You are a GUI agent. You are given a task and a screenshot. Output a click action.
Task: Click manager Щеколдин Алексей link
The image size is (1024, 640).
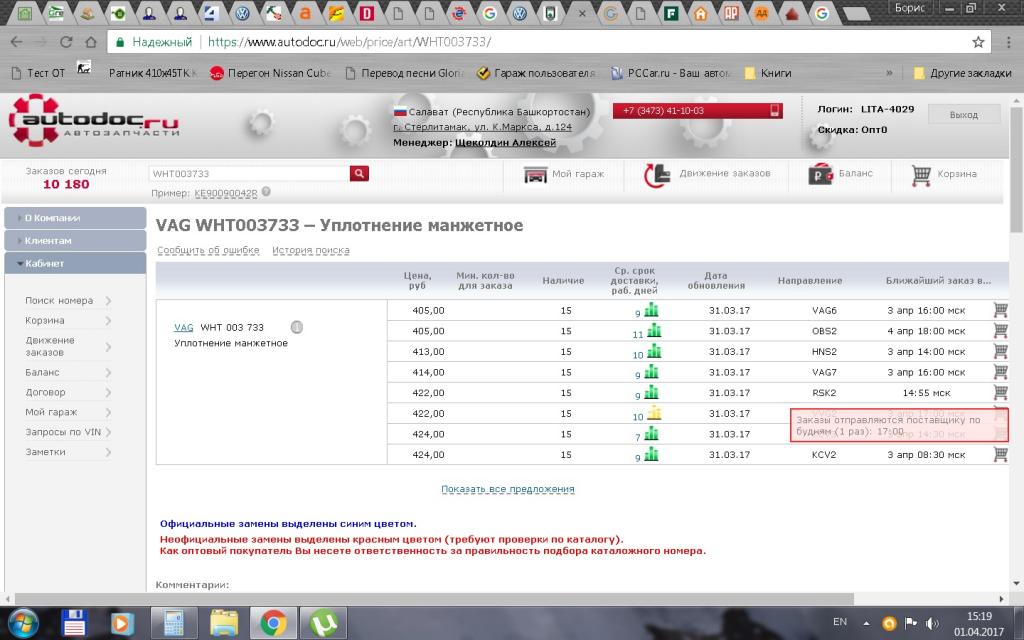[505, 142]
